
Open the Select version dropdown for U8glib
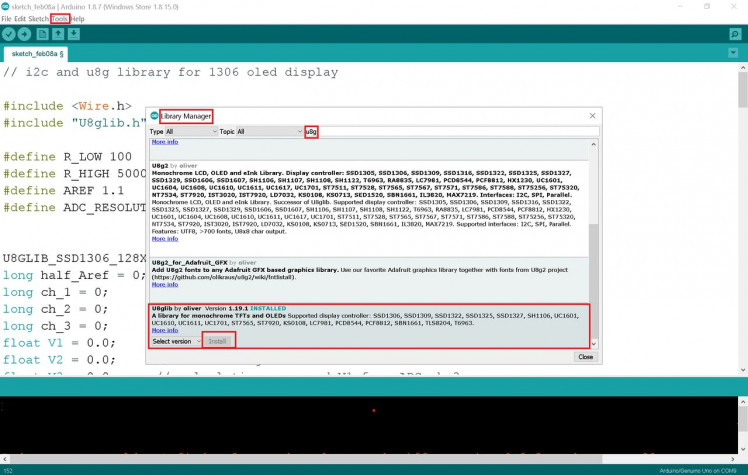(177, 341)
